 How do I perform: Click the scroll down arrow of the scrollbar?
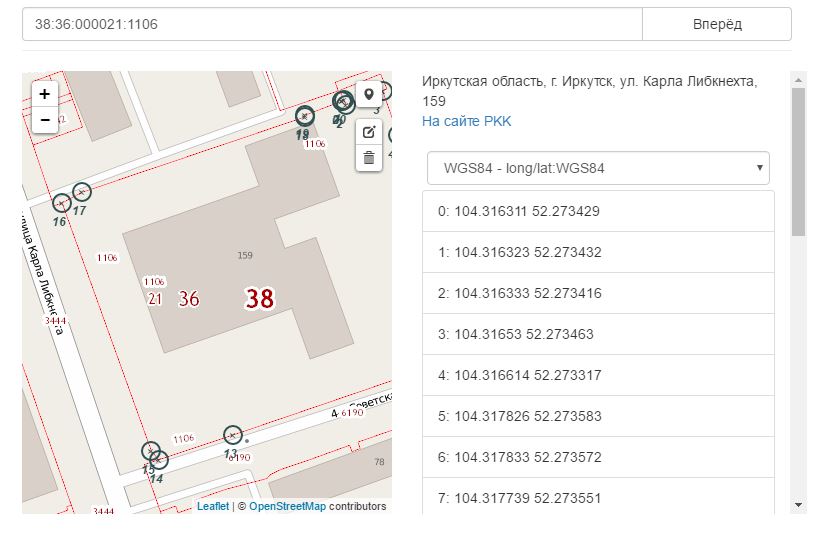[797, 505]
